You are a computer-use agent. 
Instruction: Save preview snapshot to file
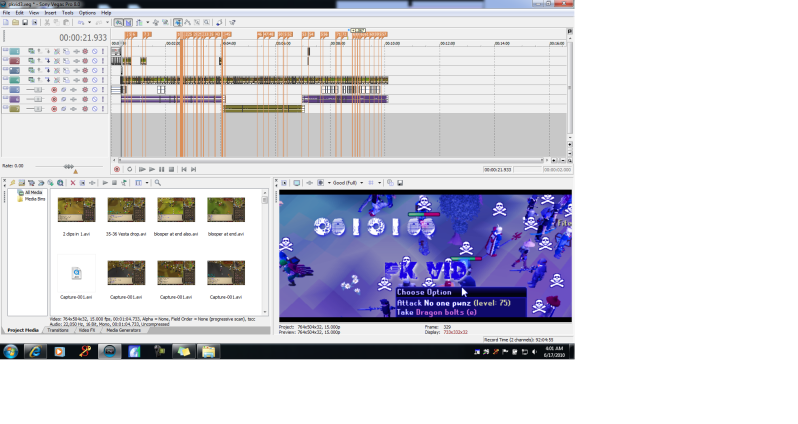(x=400, y=183)
